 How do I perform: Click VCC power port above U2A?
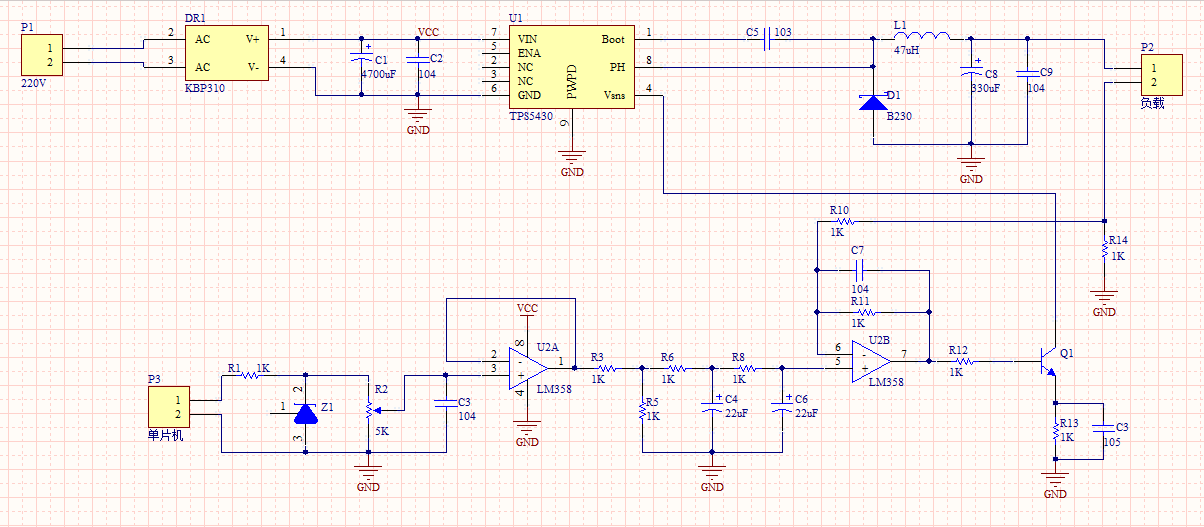(x=527, y=312)
